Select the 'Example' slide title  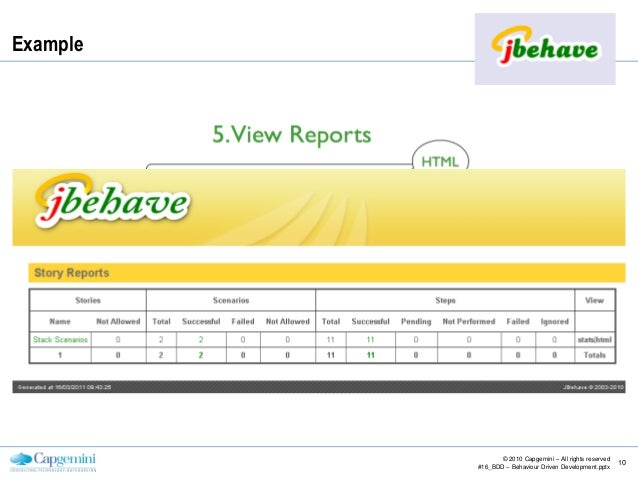tap(48, 44)
